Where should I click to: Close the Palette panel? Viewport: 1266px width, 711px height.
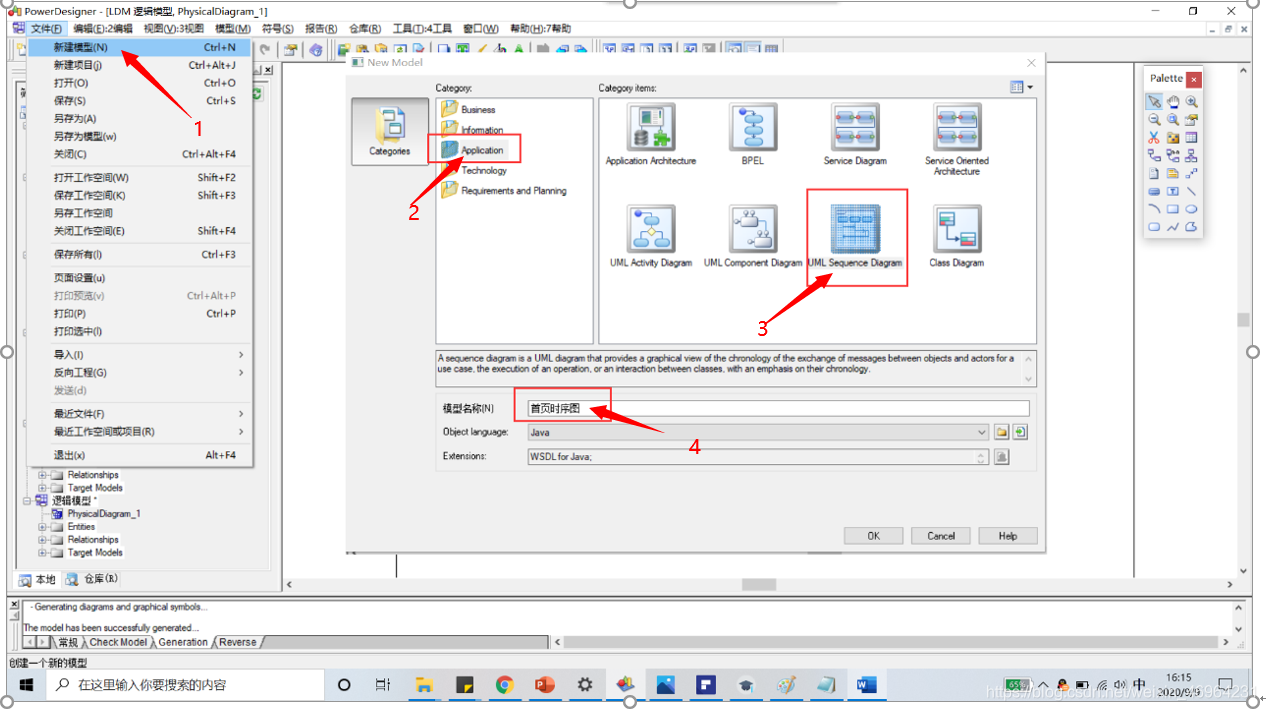coord(1194,79)
